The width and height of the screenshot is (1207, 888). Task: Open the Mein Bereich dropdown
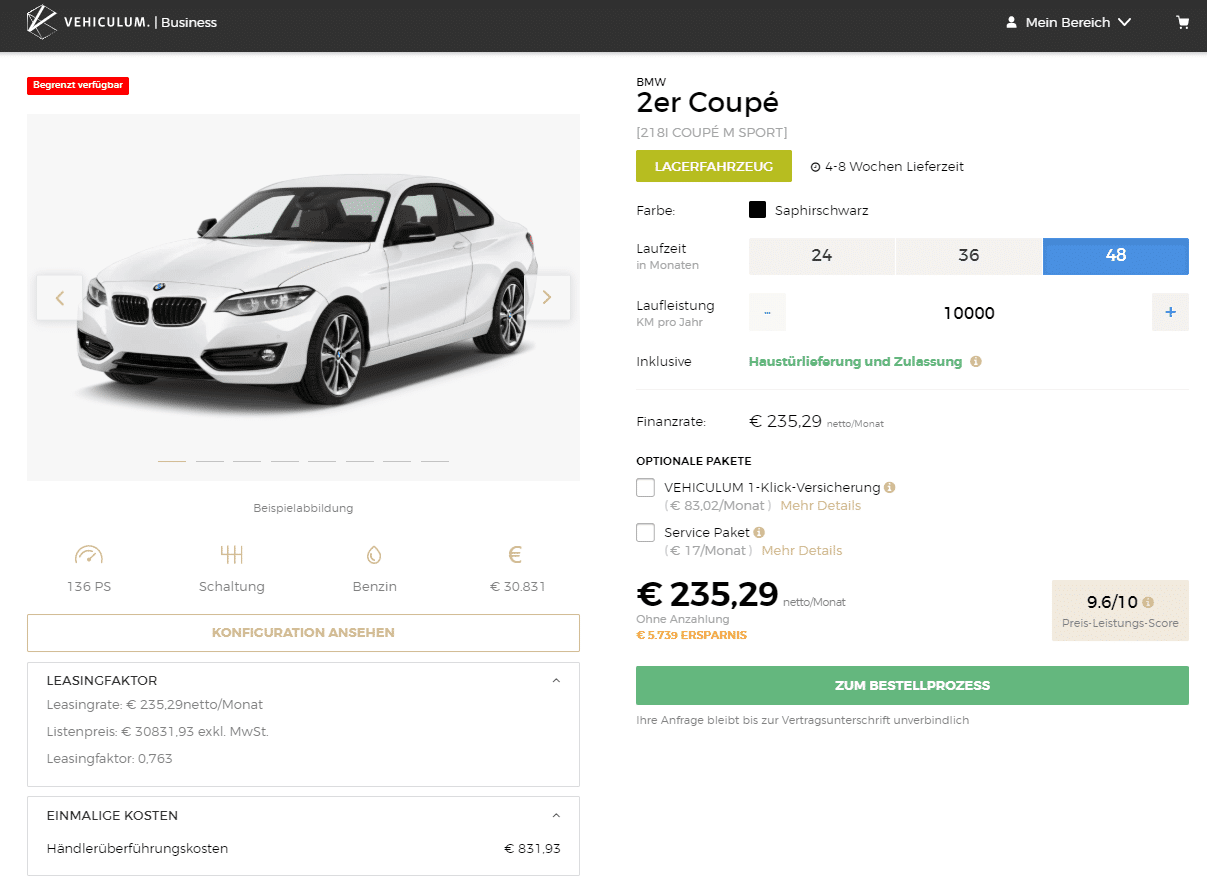point(1068,22)
